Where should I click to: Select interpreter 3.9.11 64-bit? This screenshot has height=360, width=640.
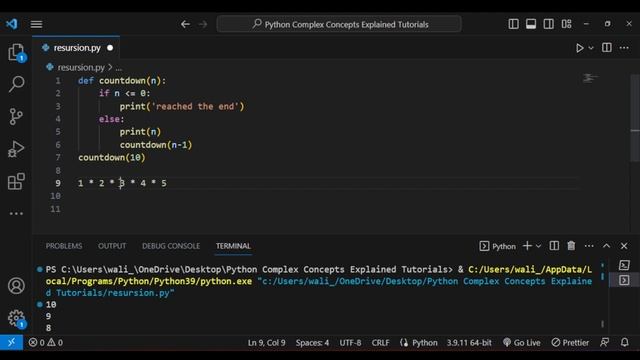coord(469,342)
